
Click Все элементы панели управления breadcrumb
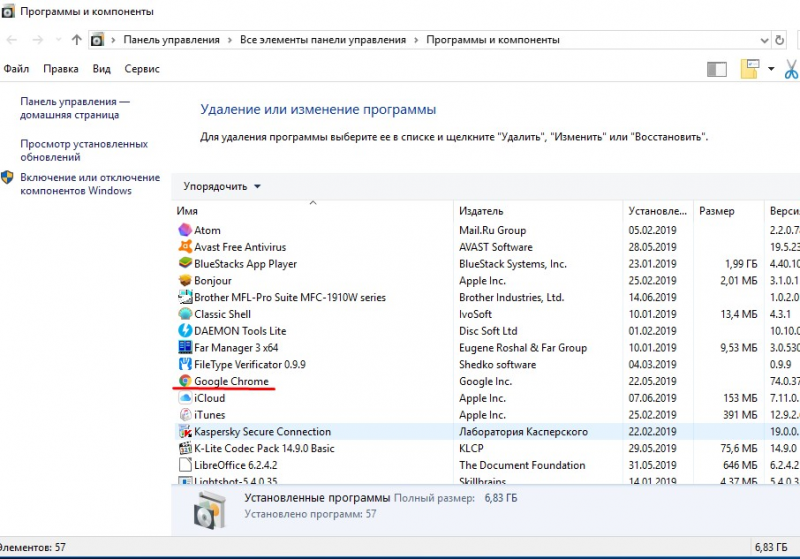323,40
